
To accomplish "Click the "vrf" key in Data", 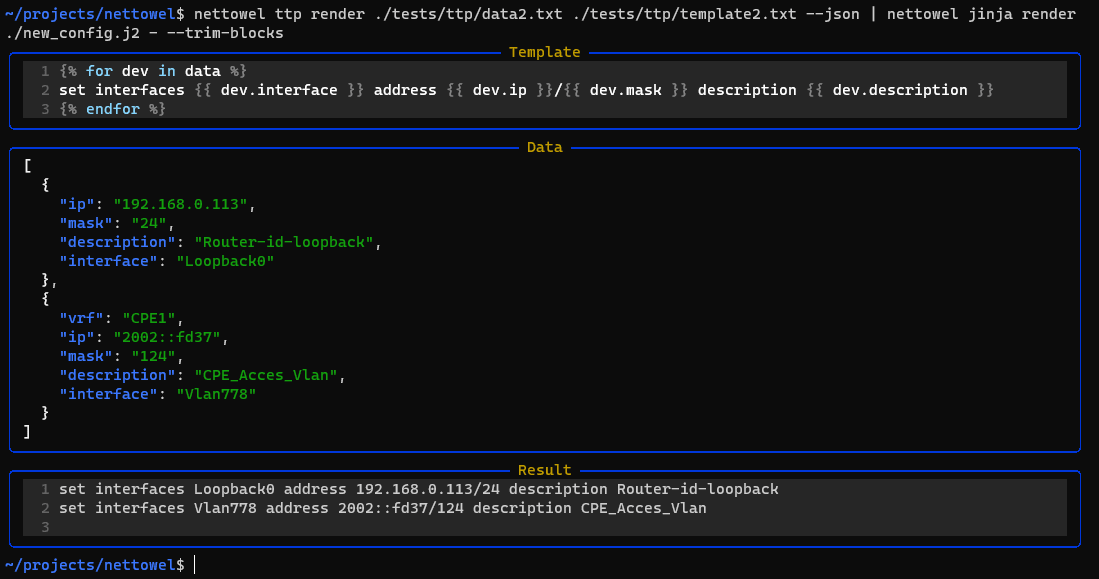I will pyautogui.click(x=81, y=318).
